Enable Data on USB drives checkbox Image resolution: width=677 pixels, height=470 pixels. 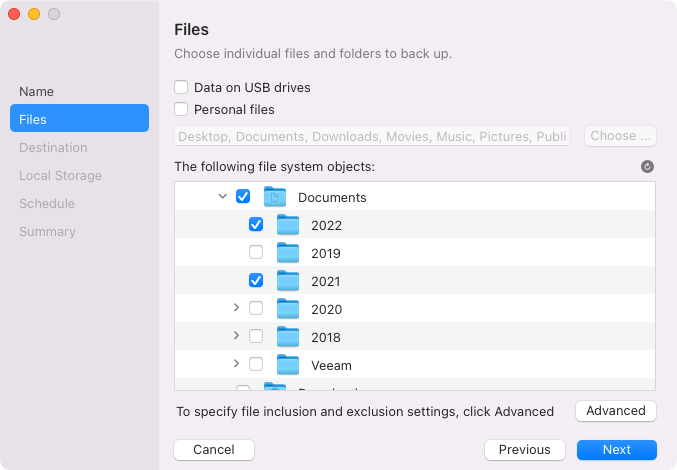(x=181, y=87)
